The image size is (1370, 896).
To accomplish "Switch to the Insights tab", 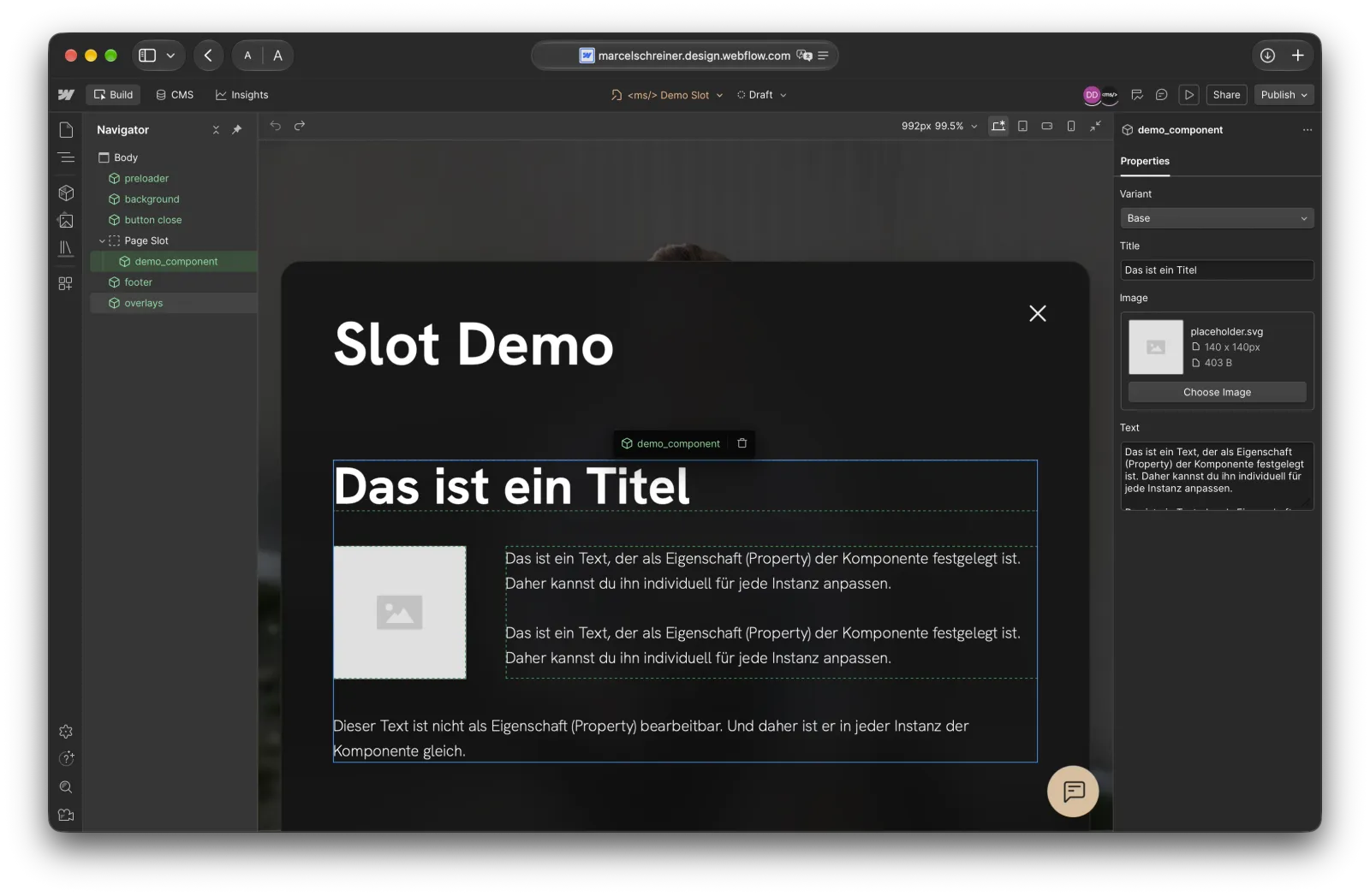I will [241, 95].
